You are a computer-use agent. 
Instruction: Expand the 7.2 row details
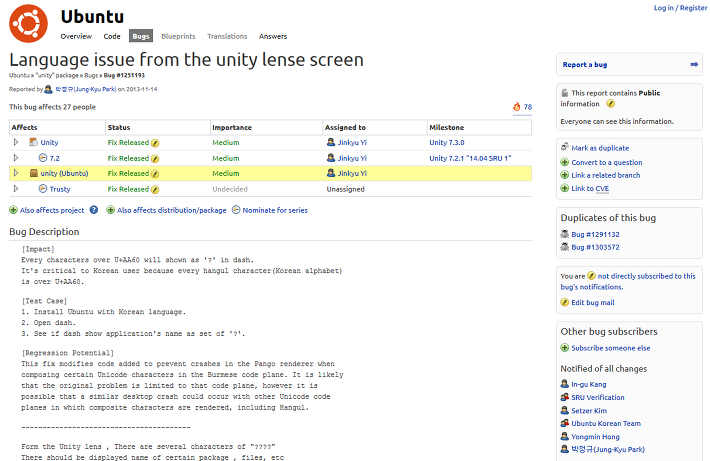coord(16,158)
